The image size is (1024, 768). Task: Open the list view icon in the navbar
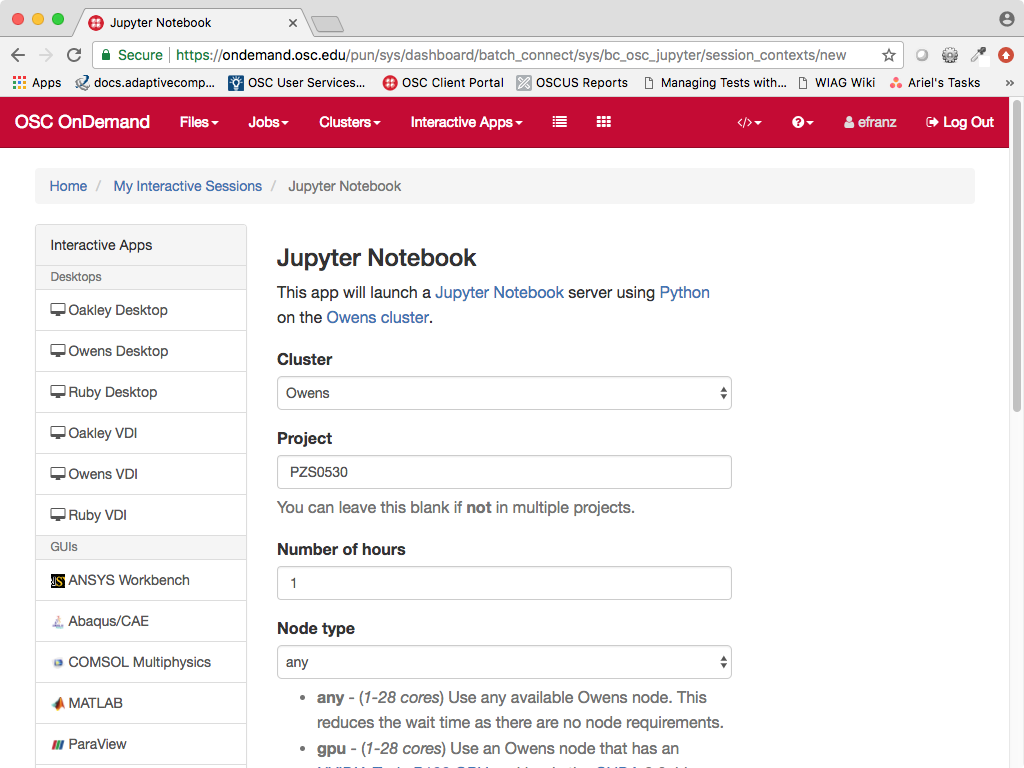pos(560,121)
